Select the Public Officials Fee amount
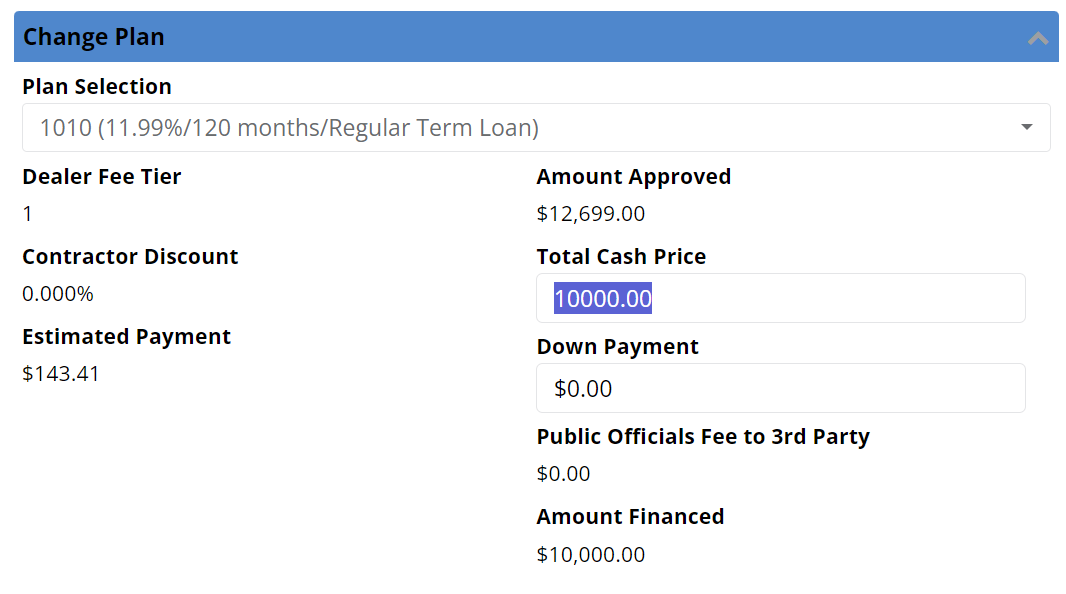Viewport: 1066px width, 594px height. click(x=563, y=473)
